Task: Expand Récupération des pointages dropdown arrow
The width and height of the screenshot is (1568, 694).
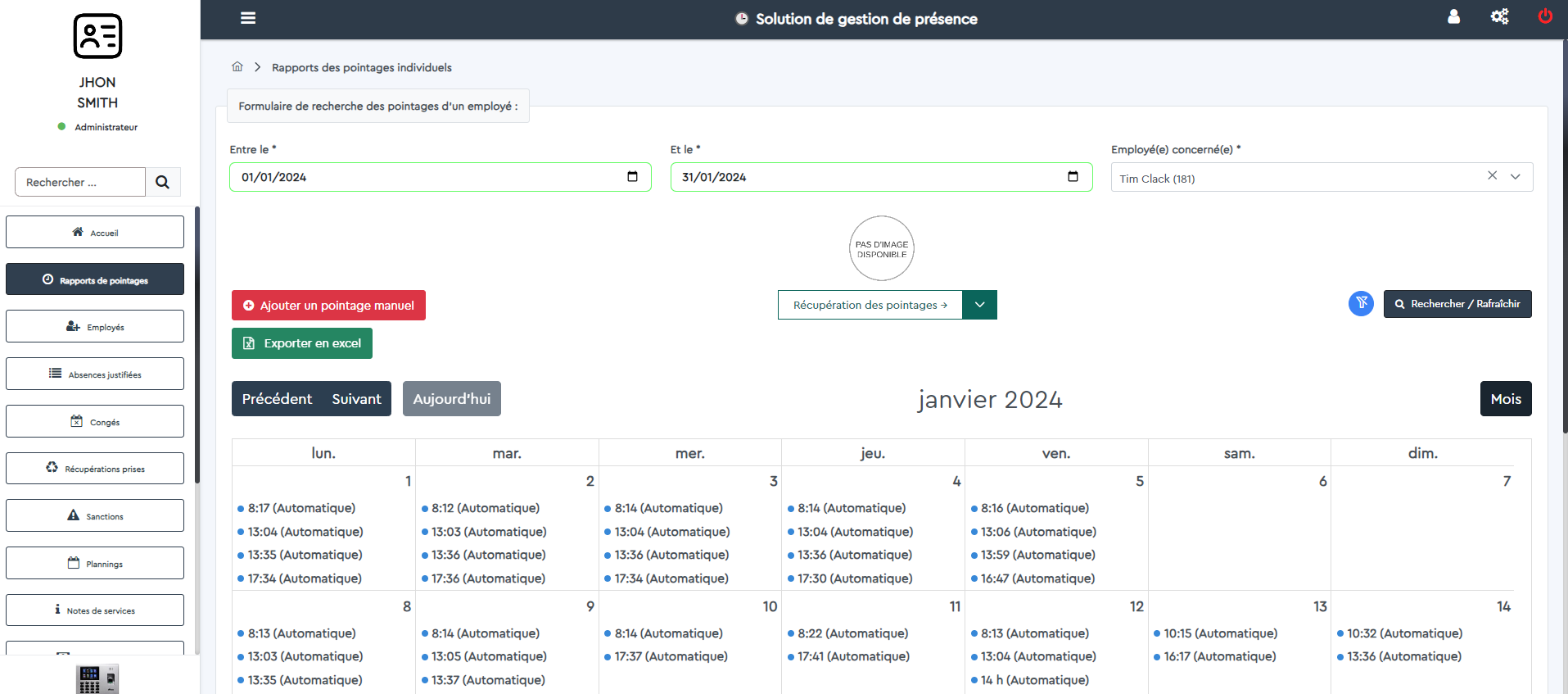Action: 979,305
